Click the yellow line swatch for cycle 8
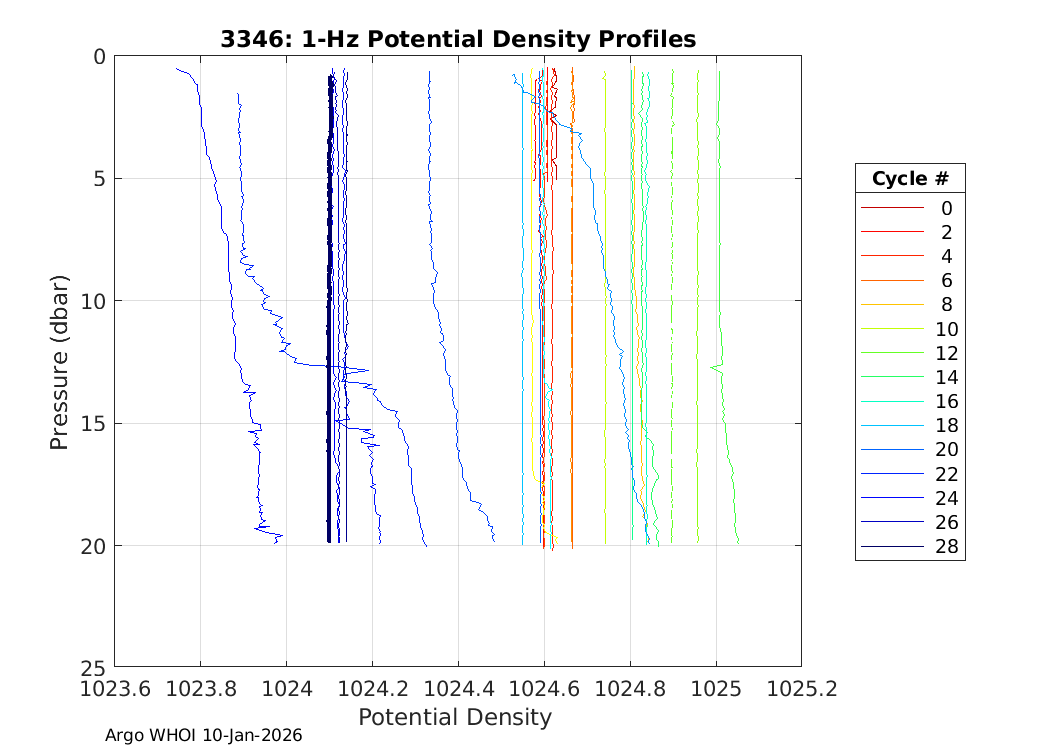This screenshot has width=1050, height=750. point(891,305)
